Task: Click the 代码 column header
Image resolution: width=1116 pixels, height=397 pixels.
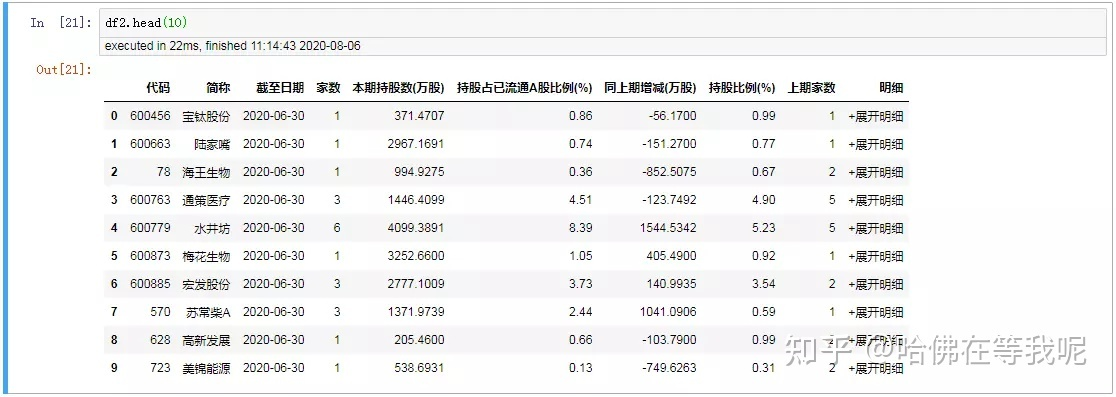Action: pyautogui.click(x=159, y=88)
